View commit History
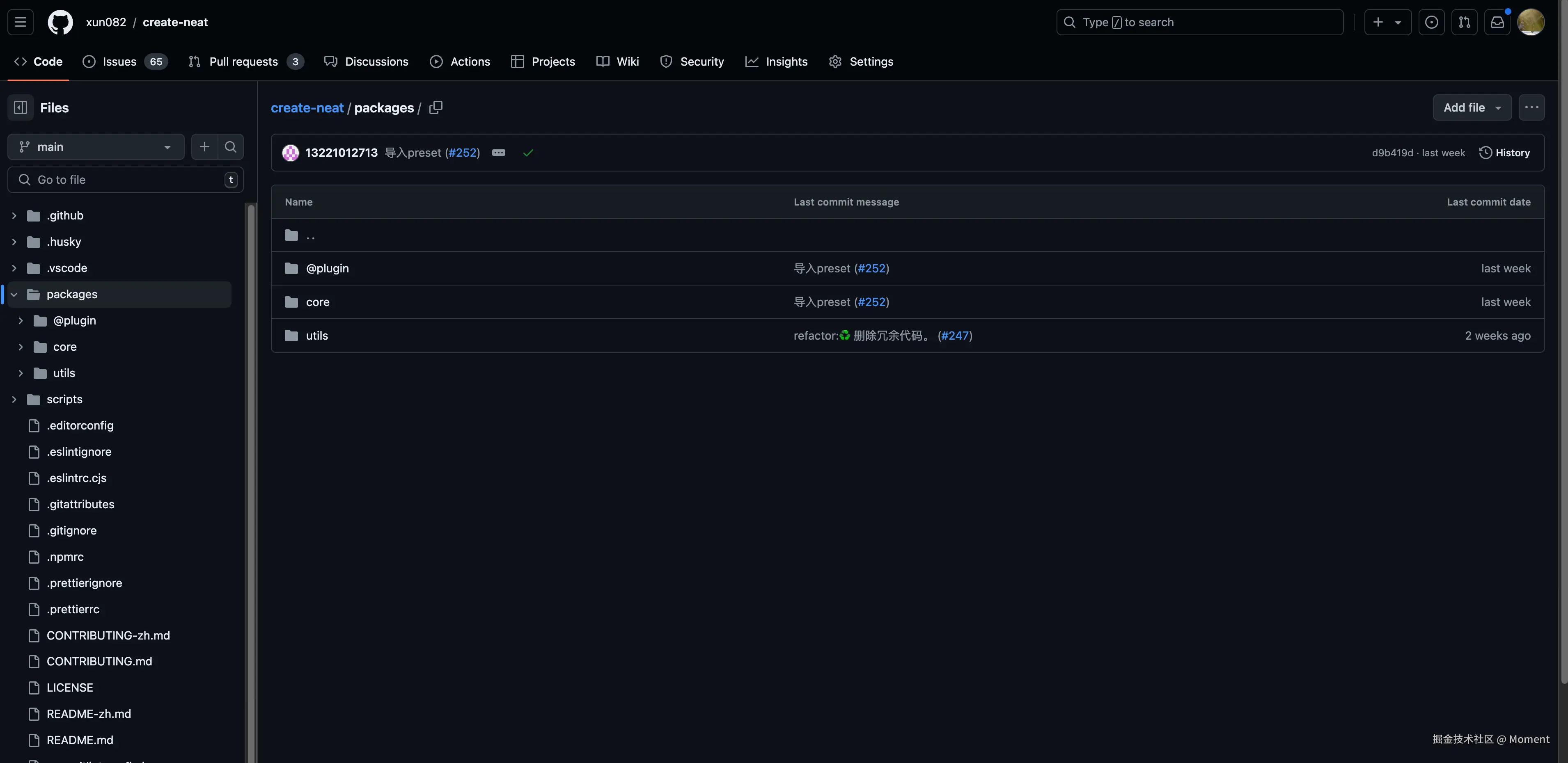1568x763 pixels. (x=1504, y=153)
